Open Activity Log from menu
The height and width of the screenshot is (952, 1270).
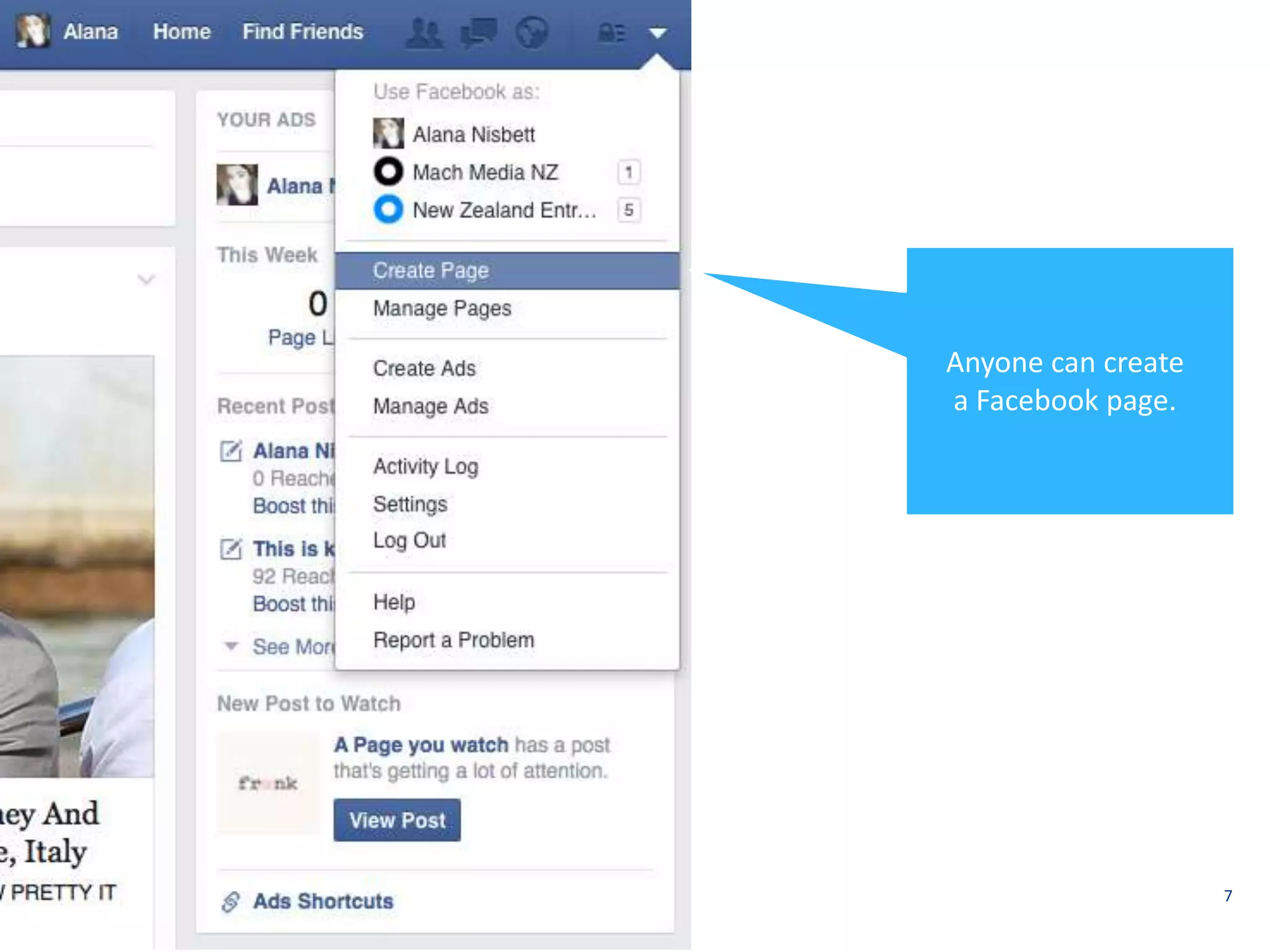coord(507,466)
